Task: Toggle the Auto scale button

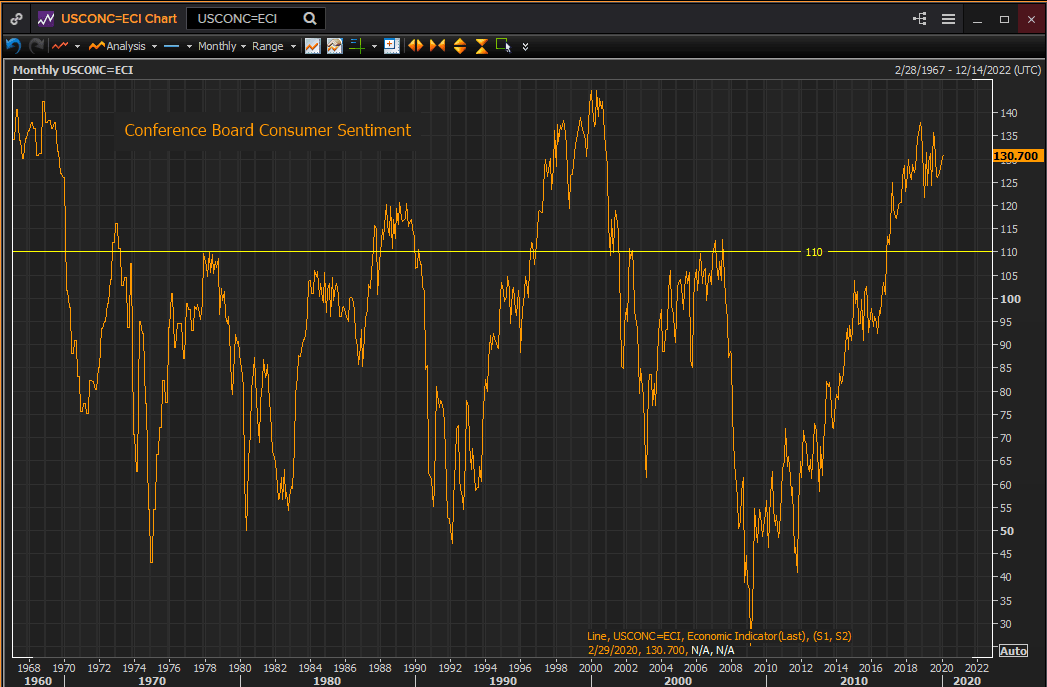Action: (x=1012, y=651)
